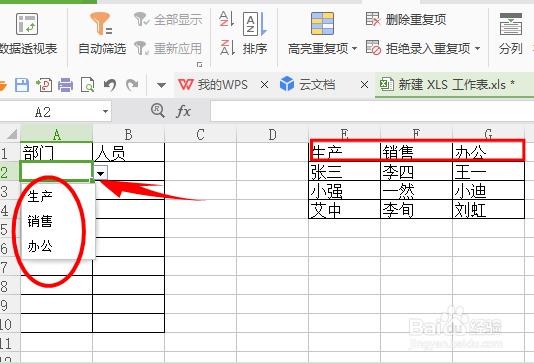Click cell containing 刘虹
The height and width of the screenshot is (363, 534).
coord(488,209)
